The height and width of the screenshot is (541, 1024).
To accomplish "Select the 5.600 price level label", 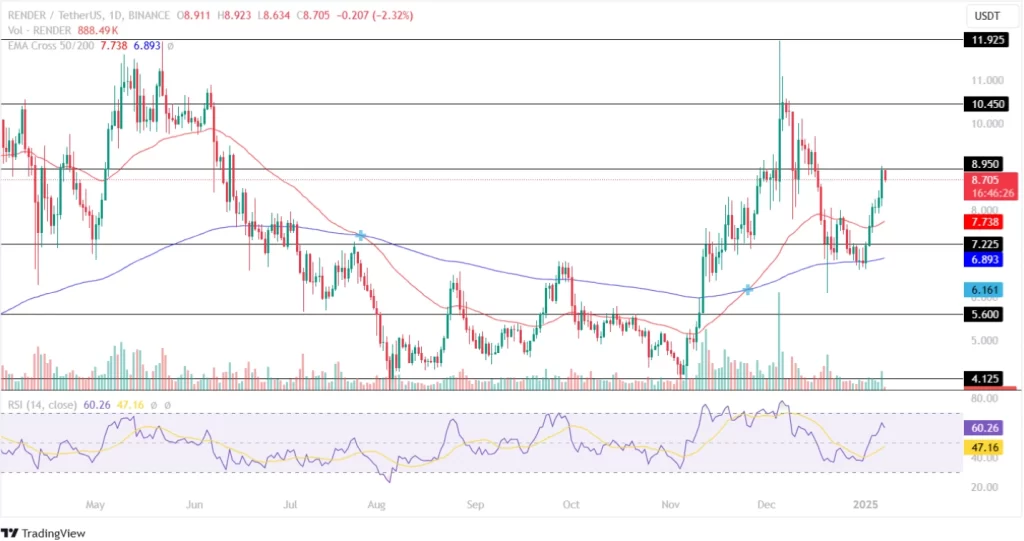I will point(985,314).
